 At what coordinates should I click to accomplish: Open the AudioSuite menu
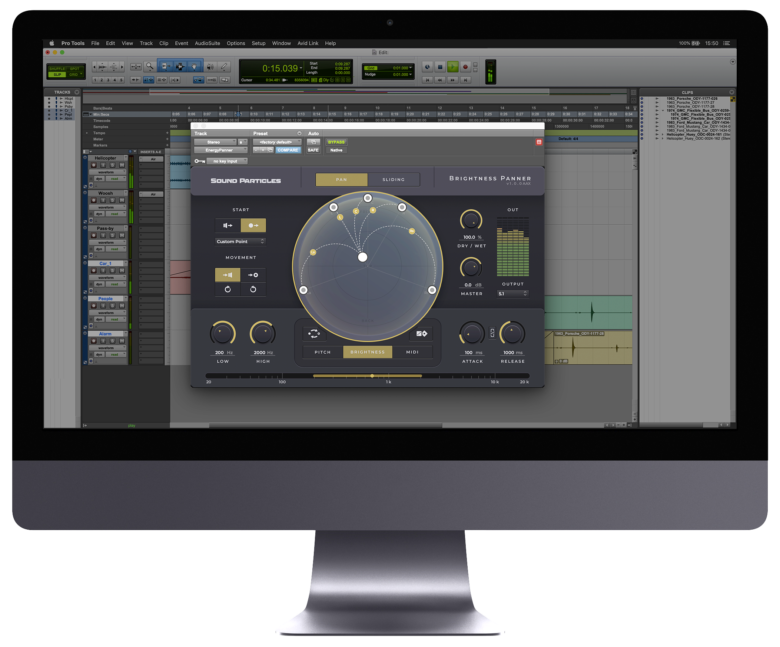pyautogui.click(x=207, y=44)
